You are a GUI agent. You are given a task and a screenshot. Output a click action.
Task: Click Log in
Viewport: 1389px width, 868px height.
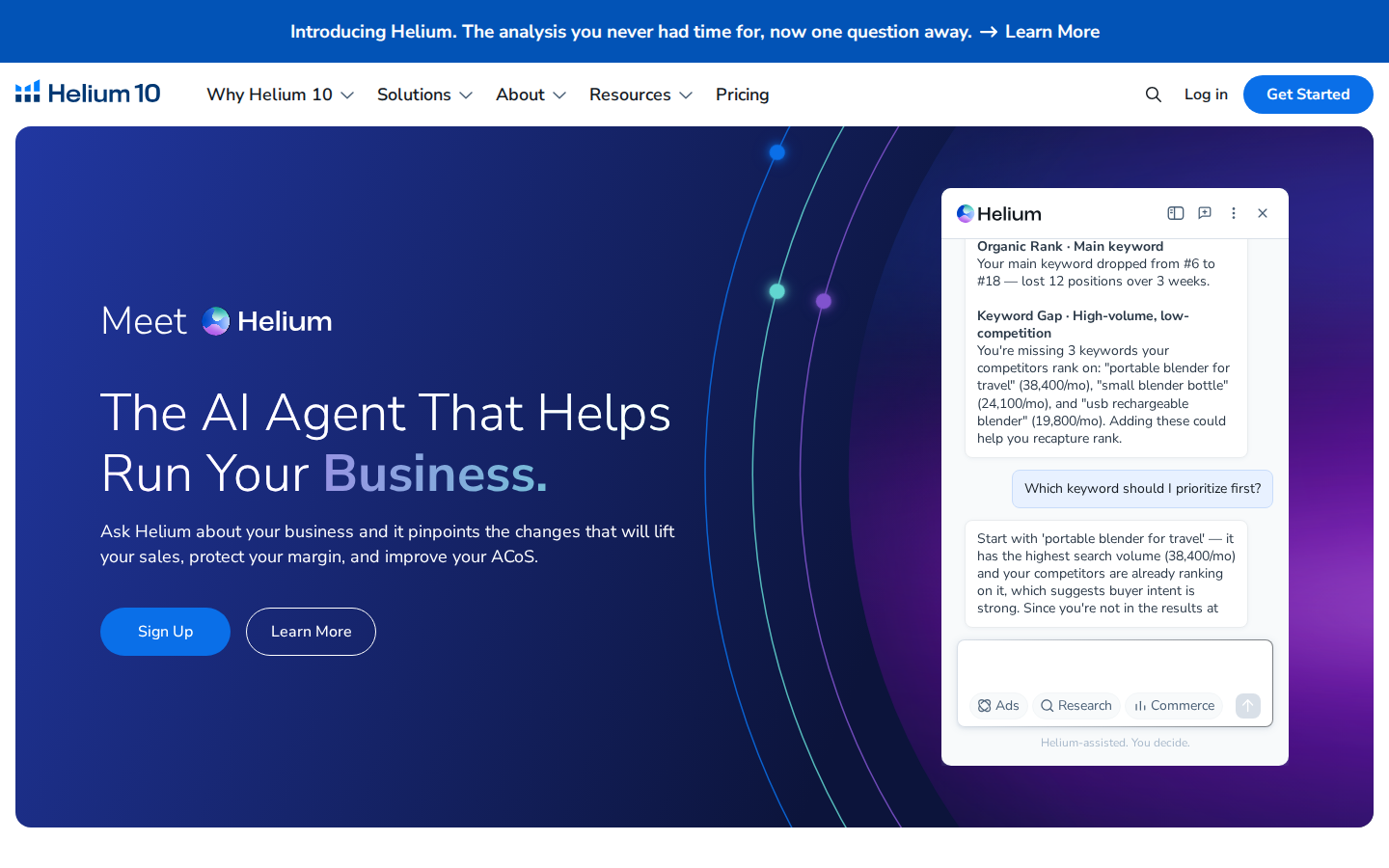[x=1206, y=95]
